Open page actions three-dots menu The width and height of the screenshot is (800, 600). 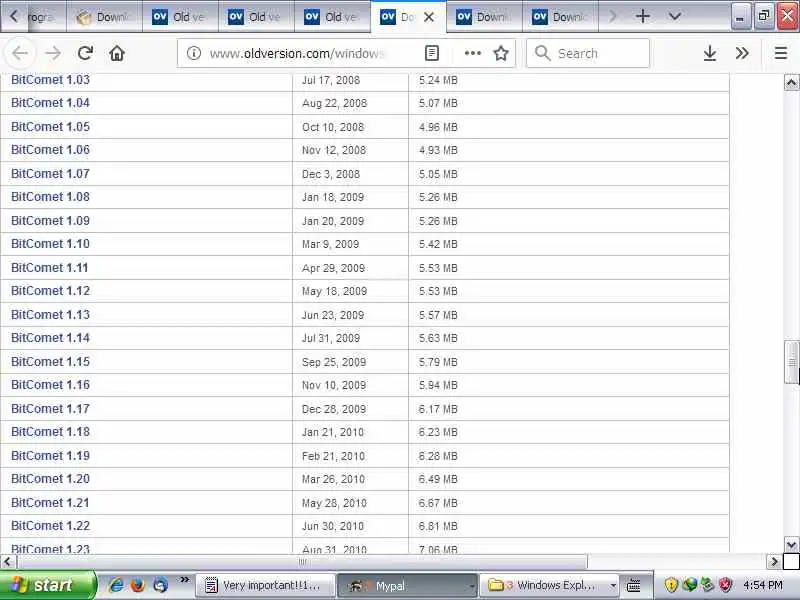click(x=472, y=53)
